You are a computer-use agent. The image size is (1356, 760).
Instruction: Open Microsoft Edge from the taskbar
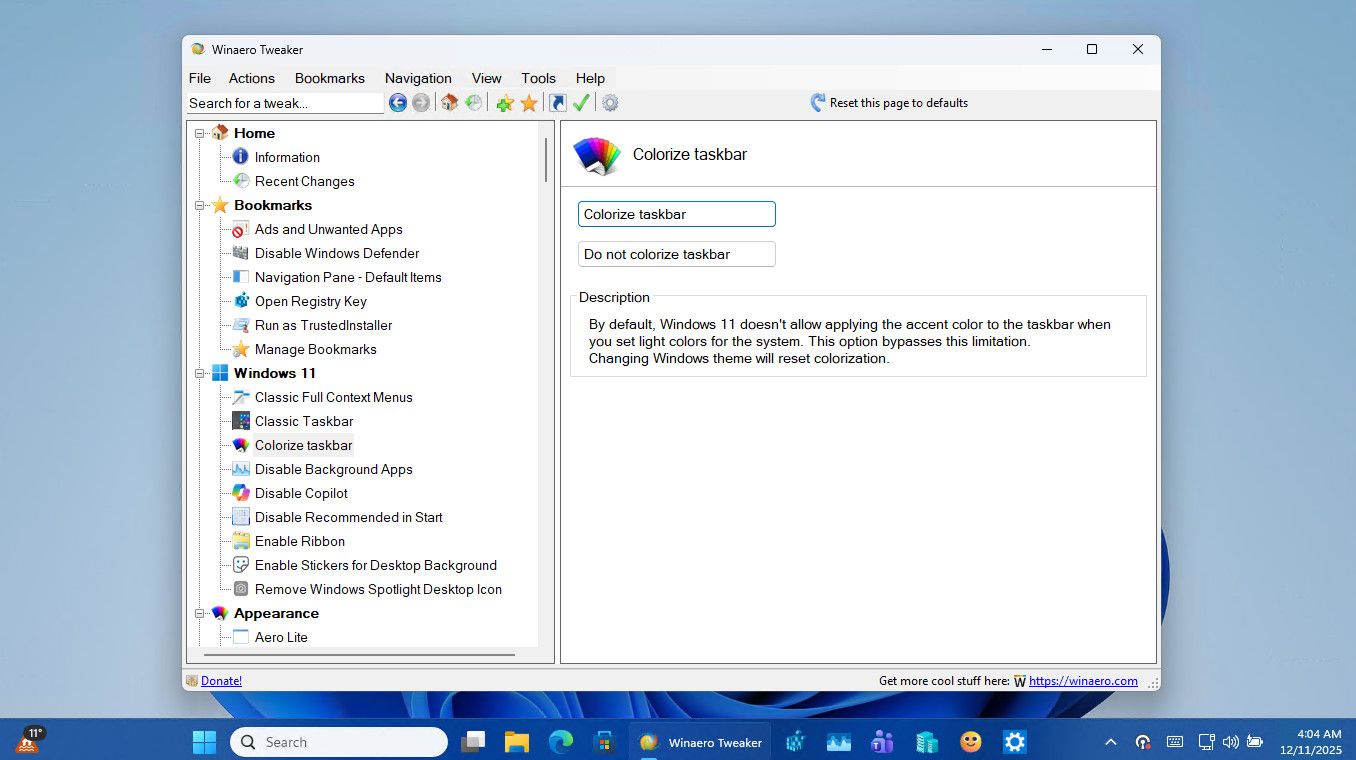point(561,742)
